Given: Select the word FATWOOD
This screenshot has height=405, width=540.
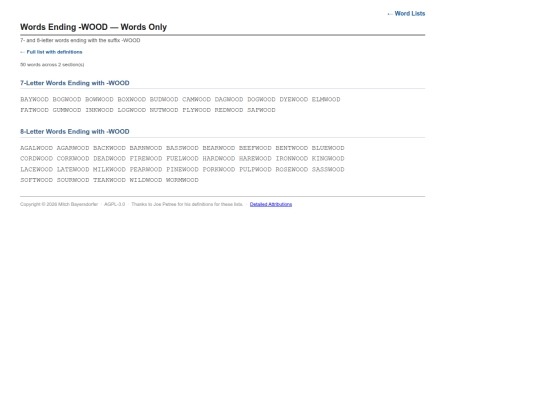Looking at the screenshot, I should pyautogui.click(x=34, y=110).
